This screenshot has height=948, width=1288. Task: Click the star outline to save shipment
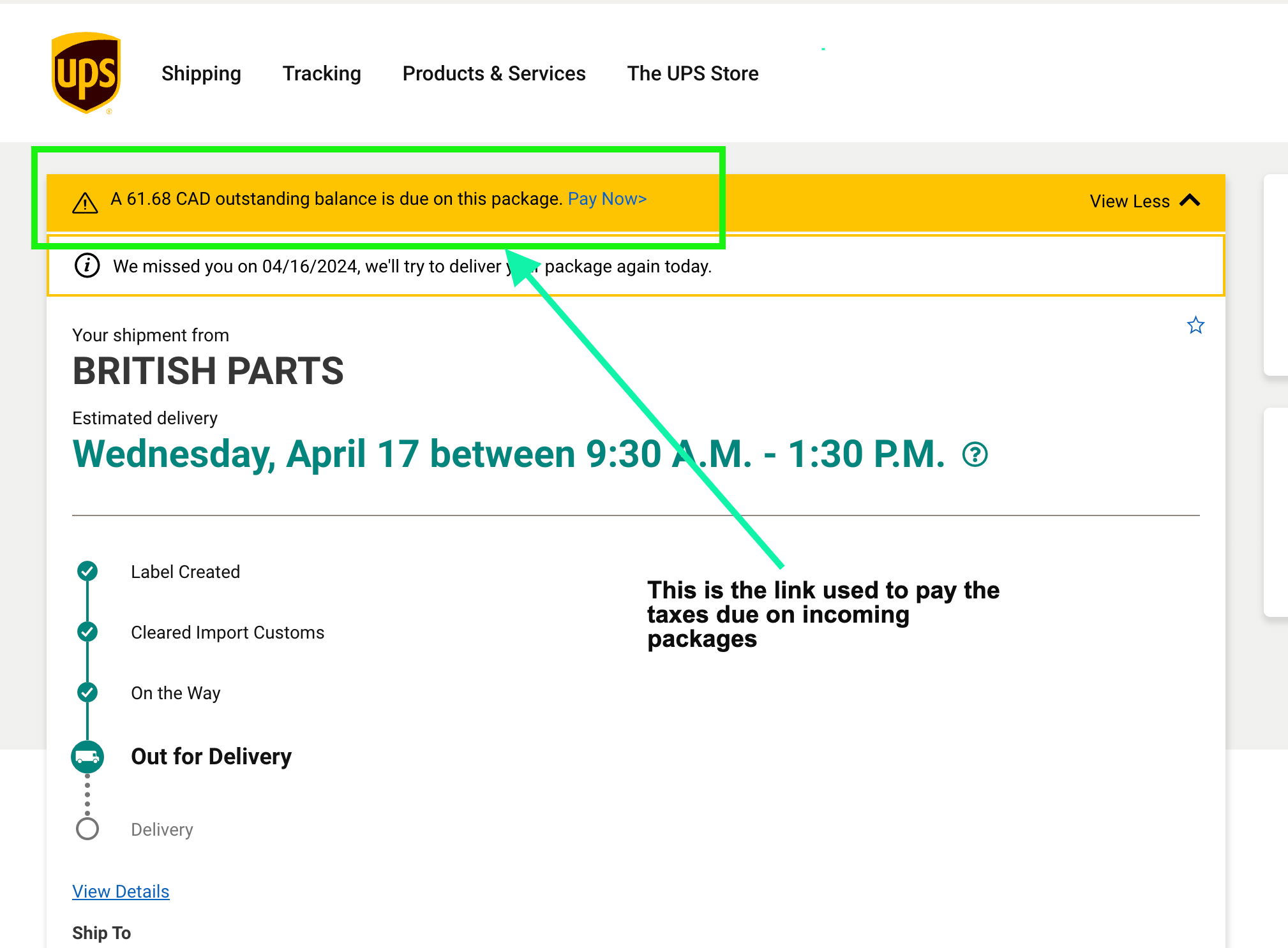[1195, 324]
